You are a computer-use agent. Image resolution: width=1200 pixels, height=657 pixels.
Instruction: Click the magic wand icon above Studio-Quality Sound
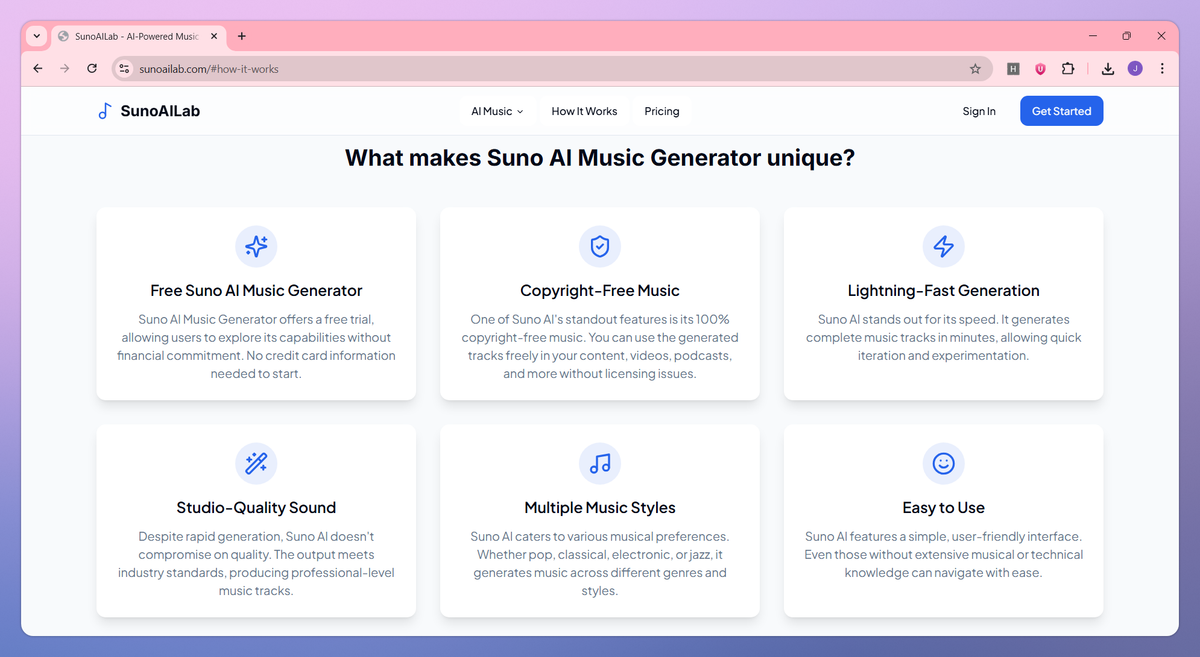pos(256,463)
